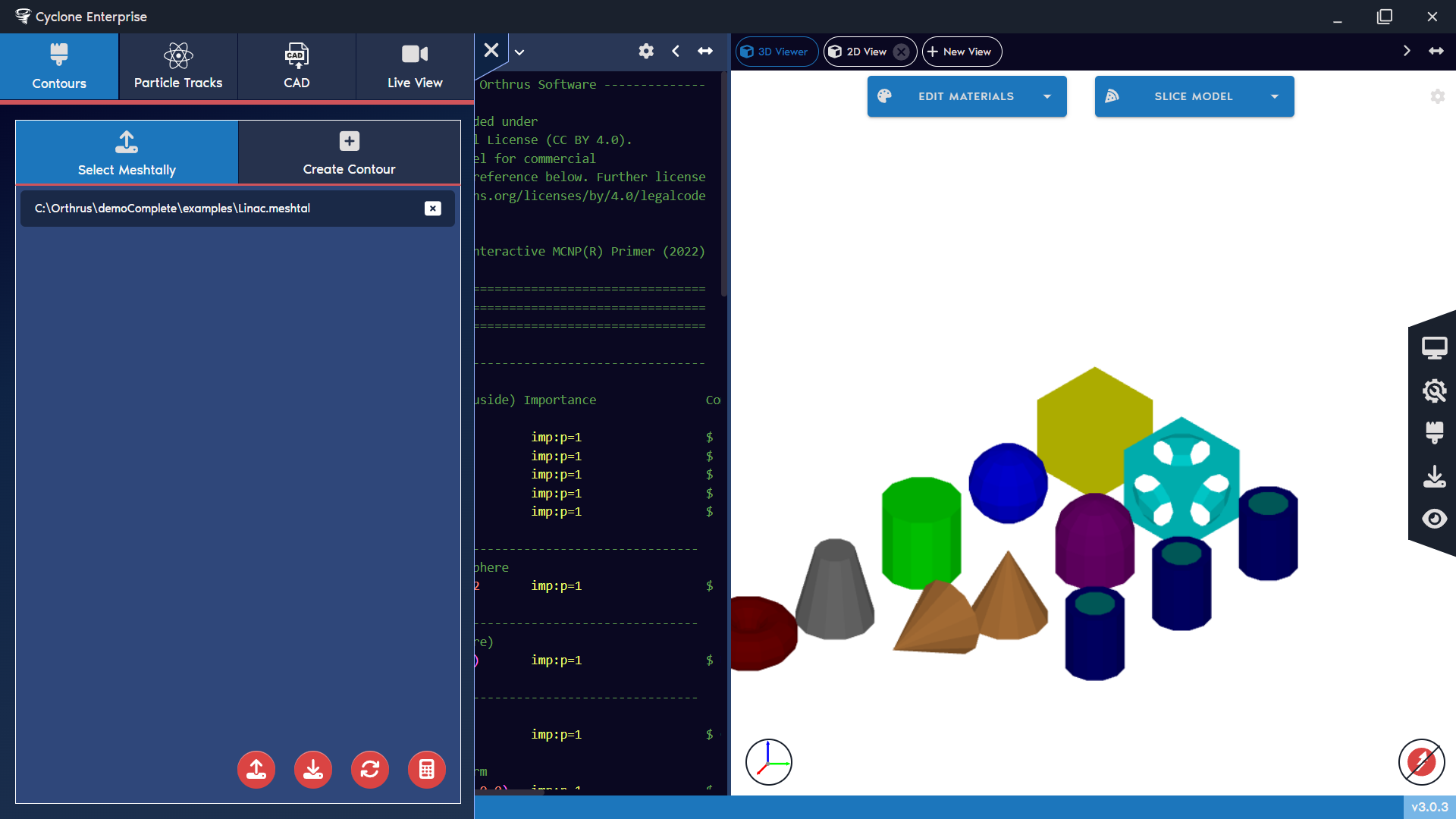
Task: Click the red refresh button
Action: pos(370,769)
